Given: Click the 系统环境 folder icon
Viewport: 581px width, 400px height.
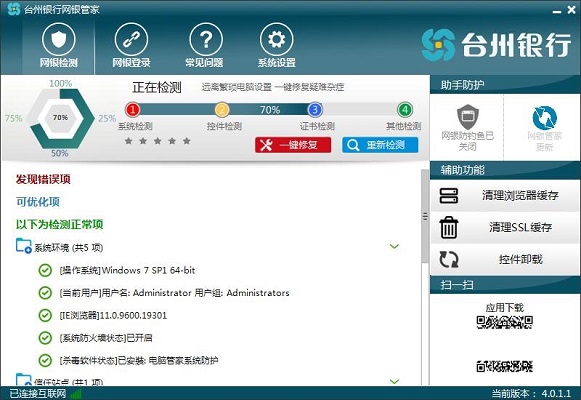Looking at the screenshot, I should point(23,246).
